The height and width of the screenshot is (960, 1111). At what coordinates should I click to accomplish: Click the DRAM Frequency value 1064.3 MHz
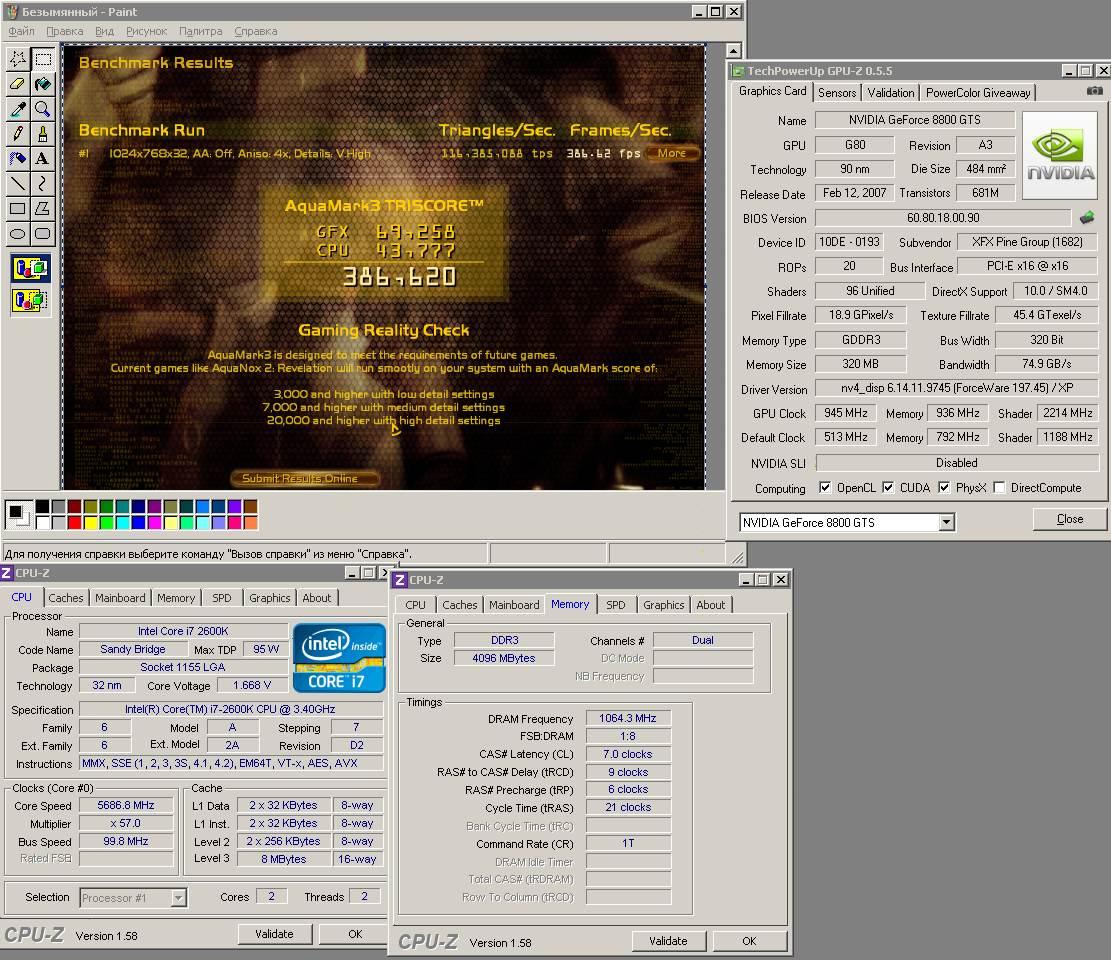(628, 718)
